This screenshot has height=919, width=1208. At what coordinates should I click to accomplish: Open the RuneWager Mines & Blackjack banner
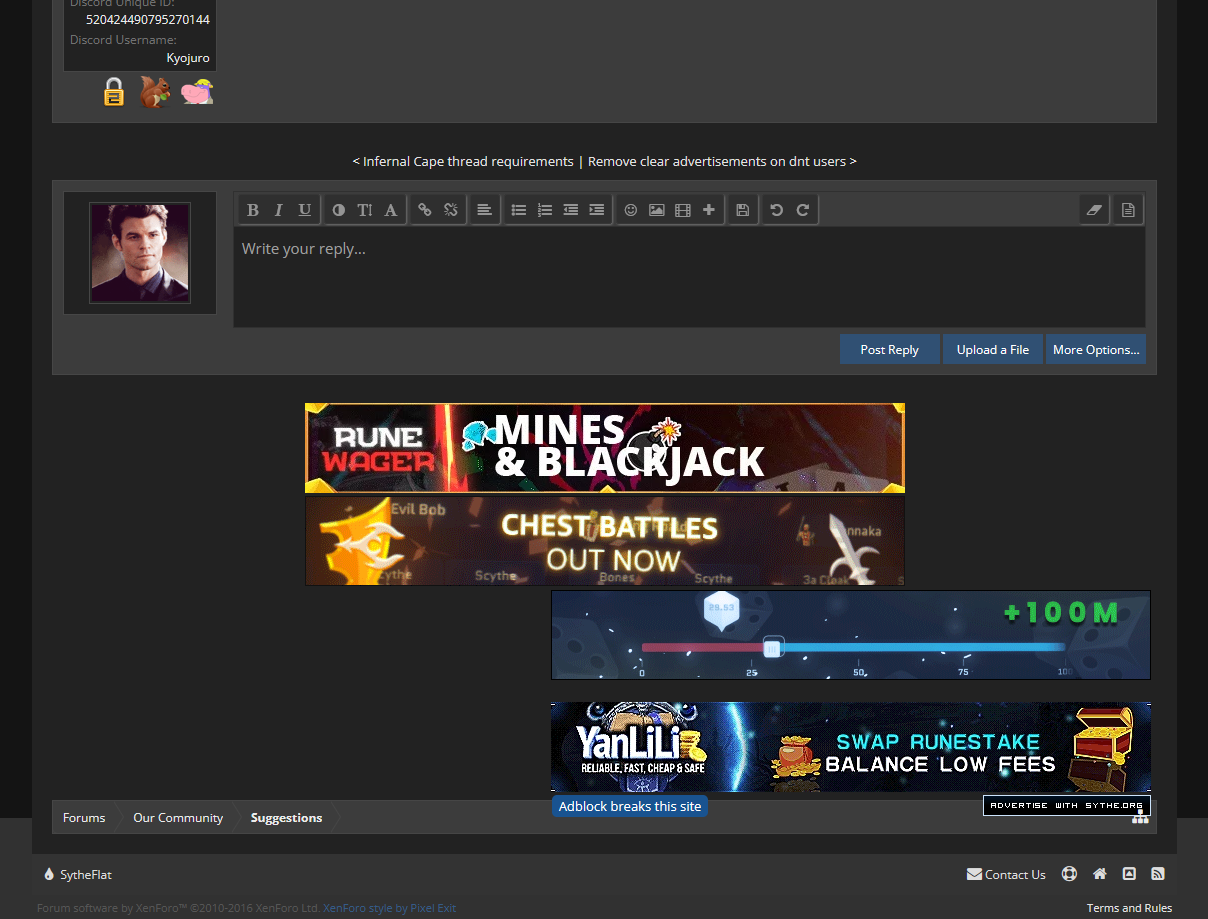pos(605,448)
